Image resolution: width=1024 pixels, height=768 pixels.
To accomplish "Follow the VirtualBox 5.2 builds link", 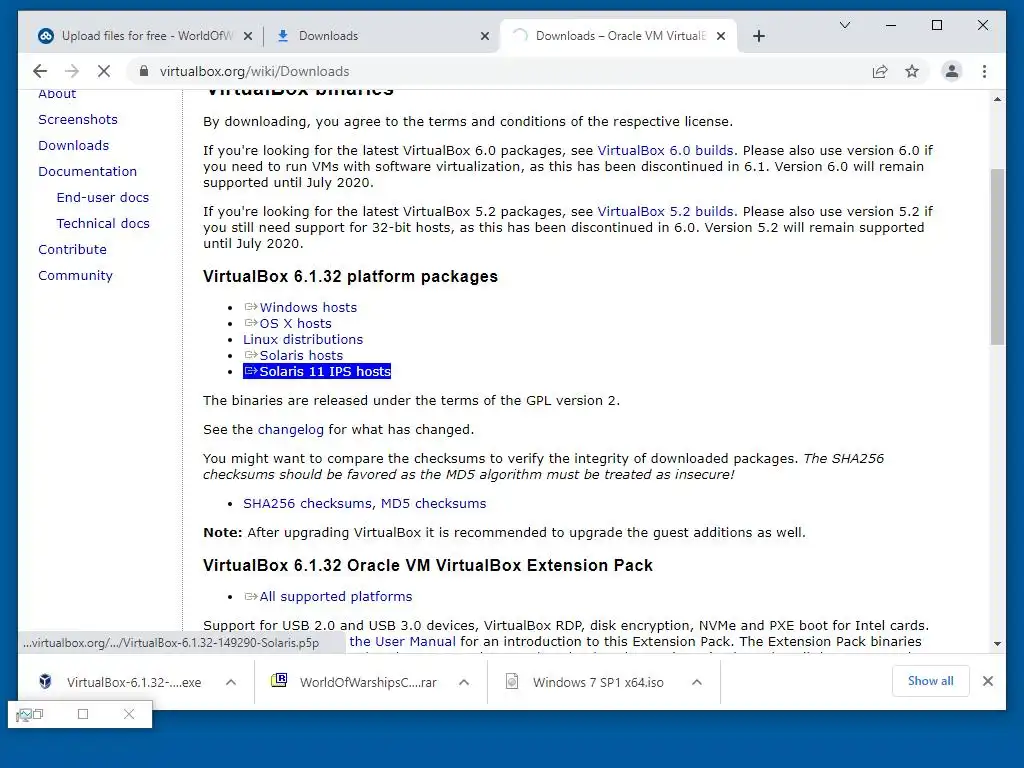I will [x=665, y=212].
